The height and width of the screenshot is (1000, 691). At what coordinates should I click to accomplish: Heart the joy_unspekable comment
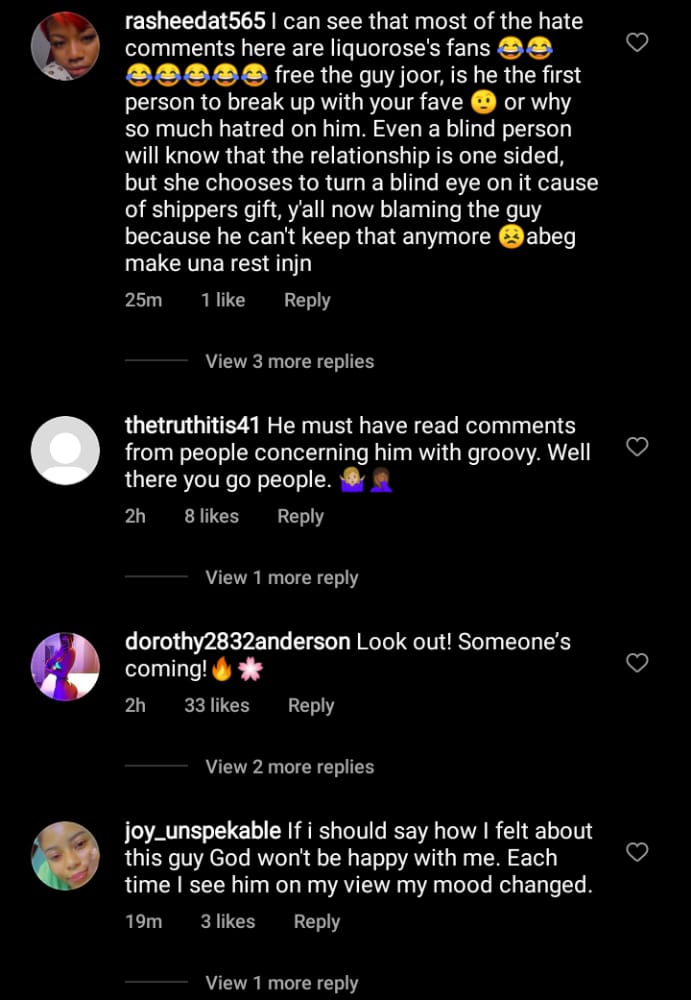pyautogui.click(x=637, y=852)
